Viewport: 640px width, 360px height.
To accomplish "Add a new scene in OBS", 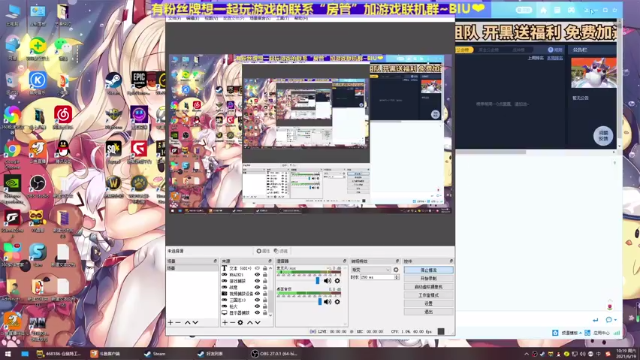I will 170,322.
